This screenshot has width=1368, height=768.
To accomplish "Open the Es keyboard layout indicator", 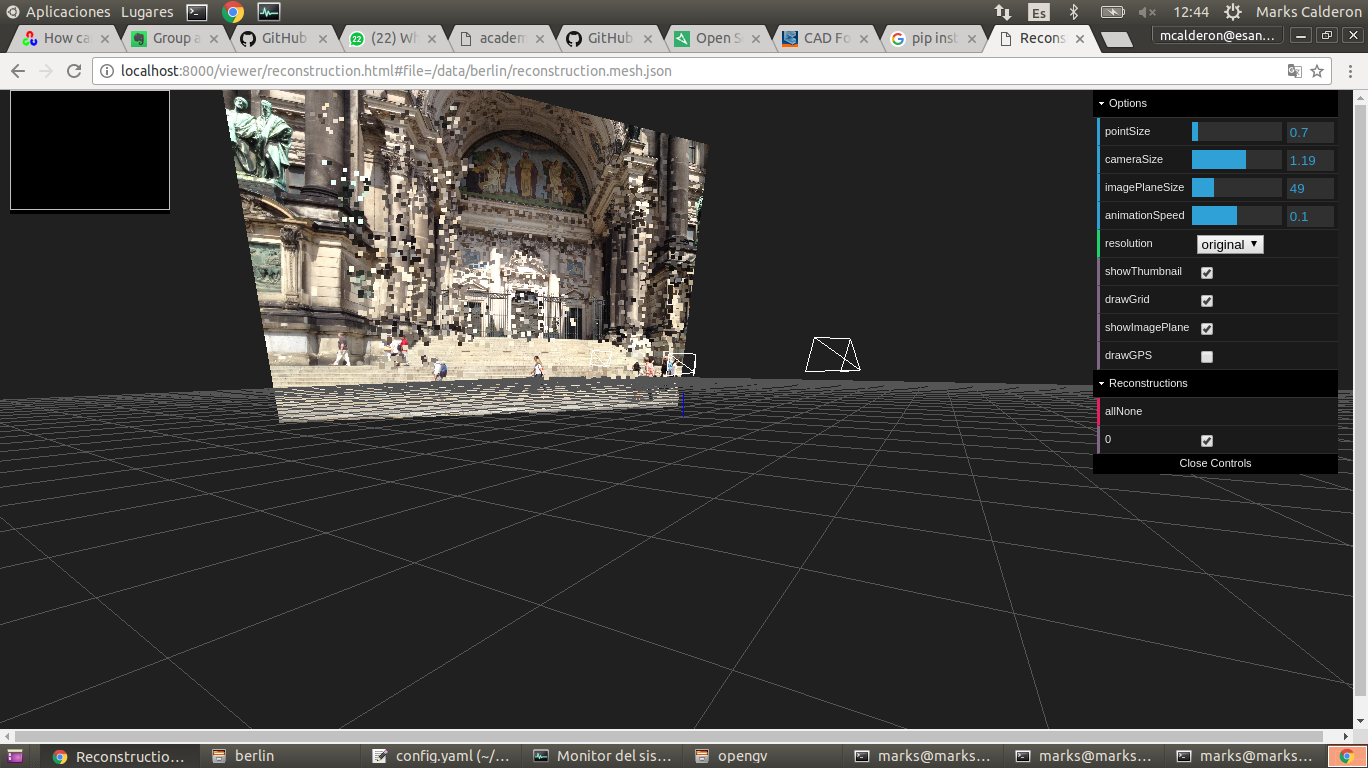I will click(1039, 12).
